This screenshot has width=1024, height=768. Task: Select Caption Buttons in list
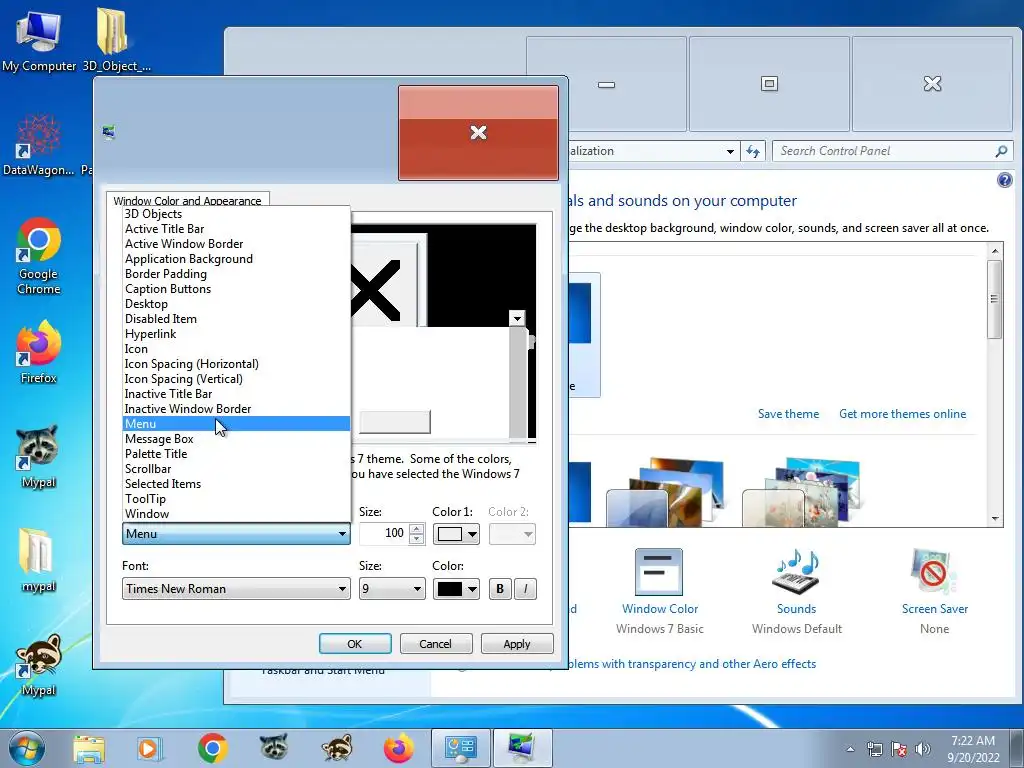(x=236, y=289)
